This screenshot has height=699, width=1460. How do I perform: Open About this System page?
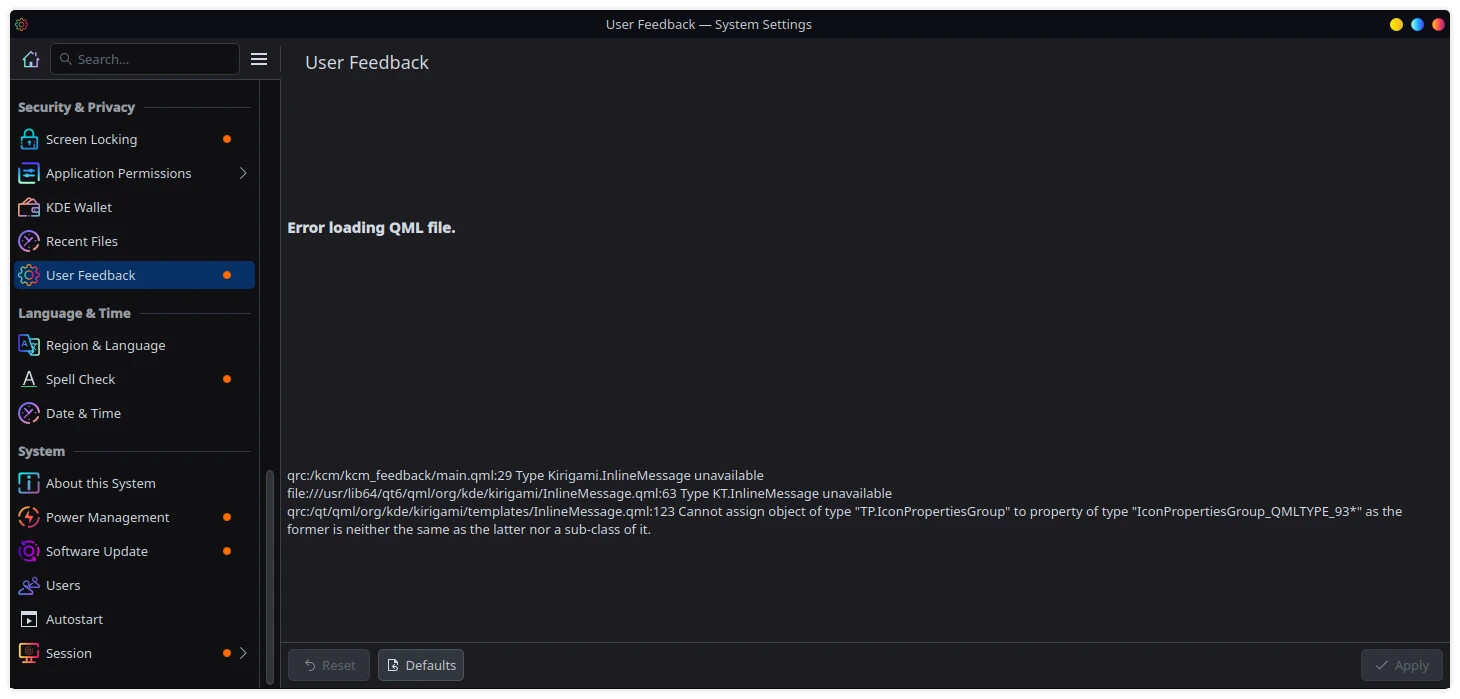[x=100, y=483]
